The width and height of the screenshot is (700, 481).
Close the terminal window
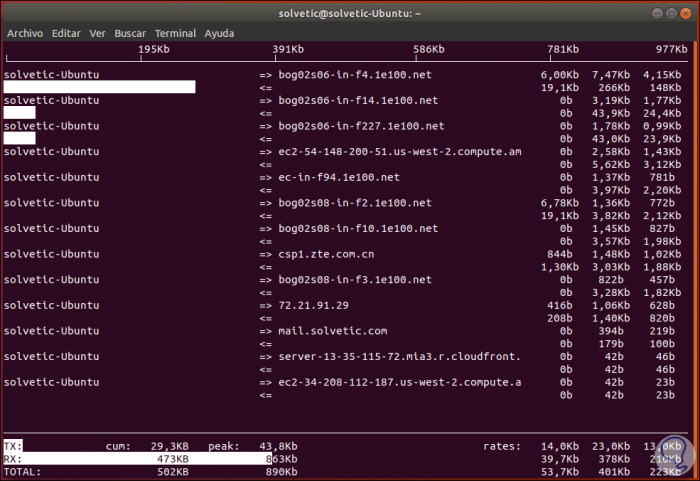pyautogui.click(x=685, y=13)
